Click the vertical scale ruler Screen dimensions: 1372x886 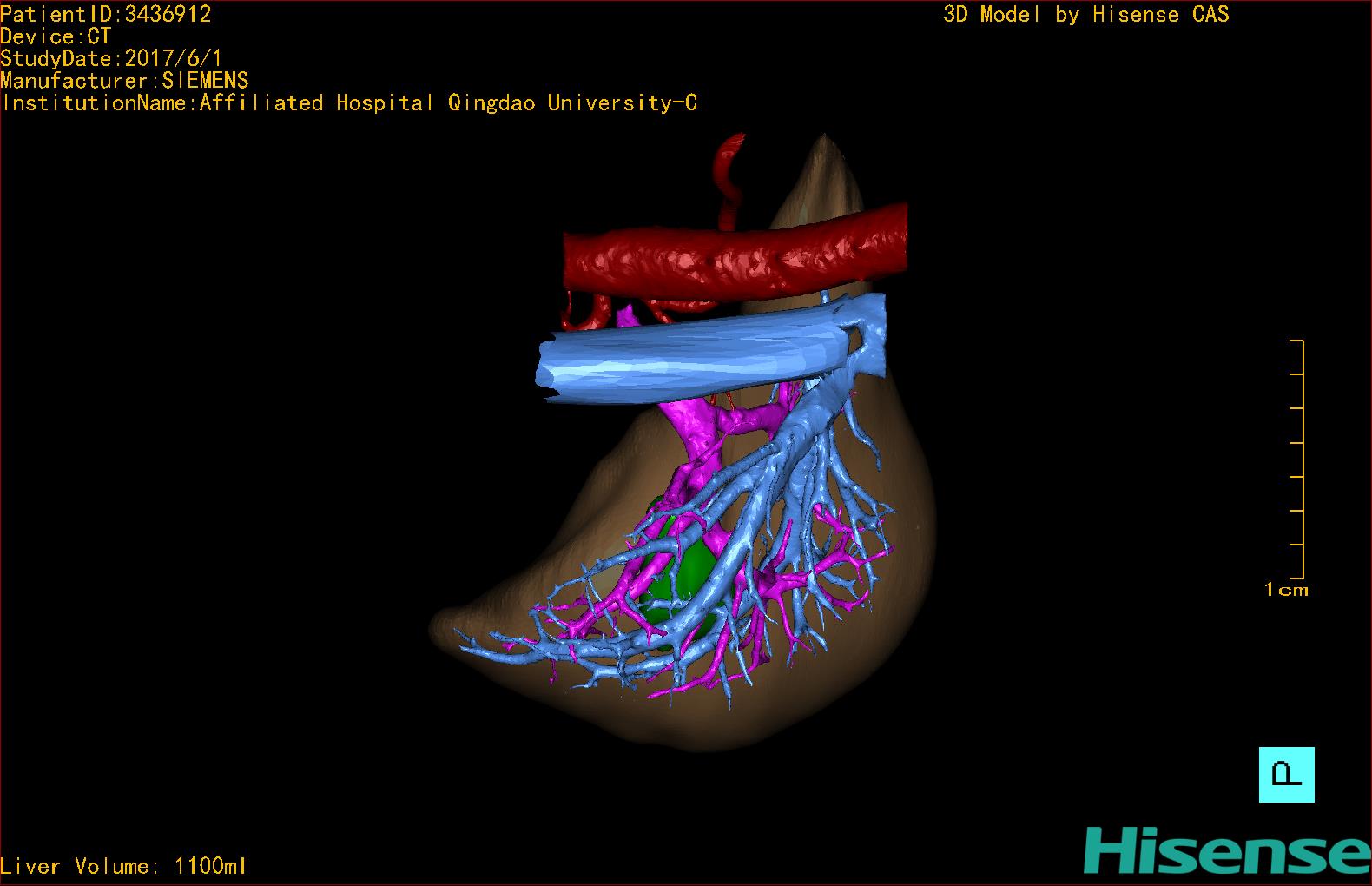(x=1297, y=460)
